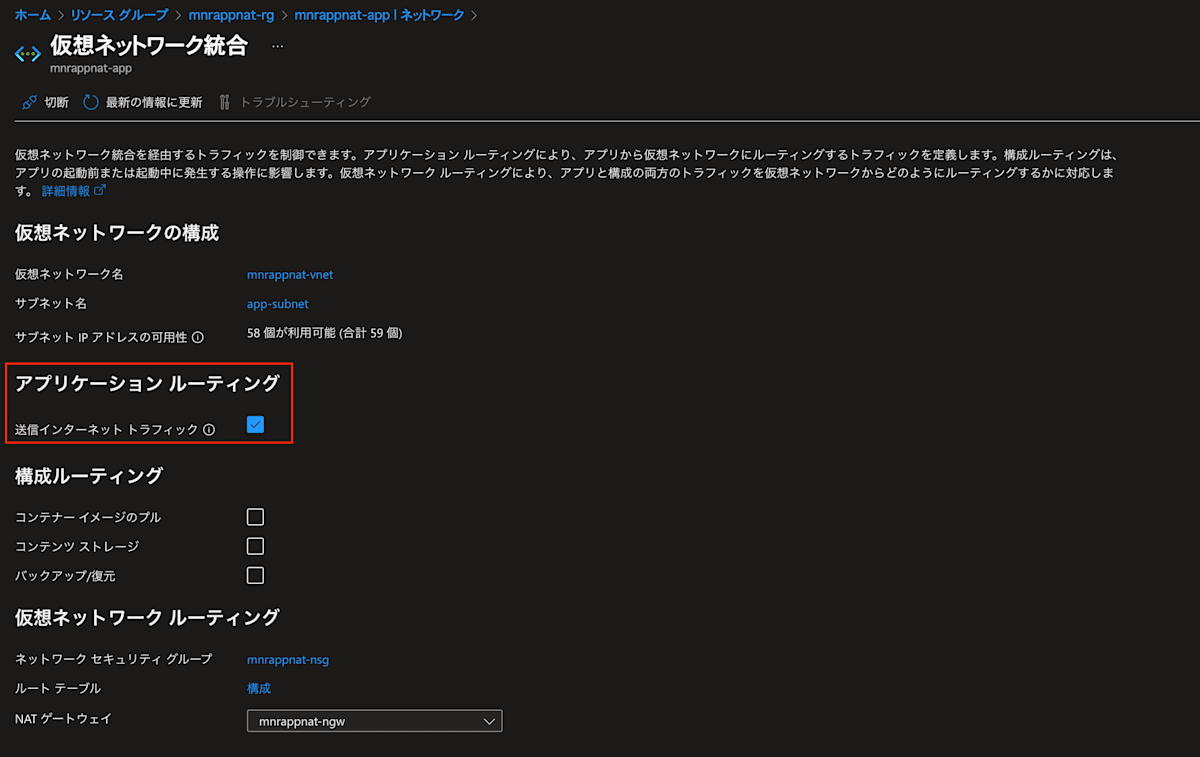The width and height of the screenshot is (1200, 757).
Task: Click the mnrappnat-app subtitle under the title
Action: [x=91, y=69]
